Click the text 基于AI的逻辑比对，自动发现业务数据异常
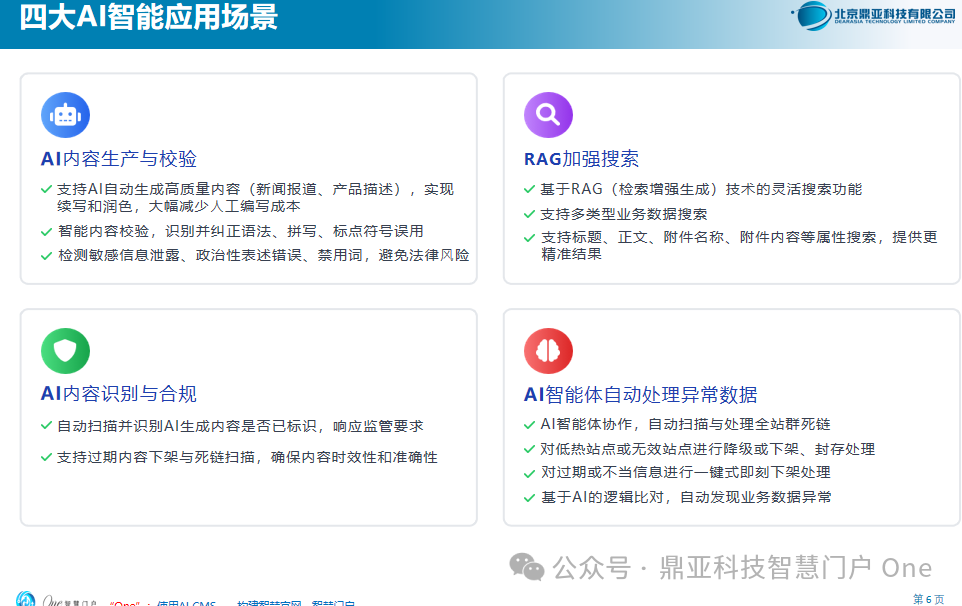This screenshot has width=962, height=606. click(x=686, y=497)
